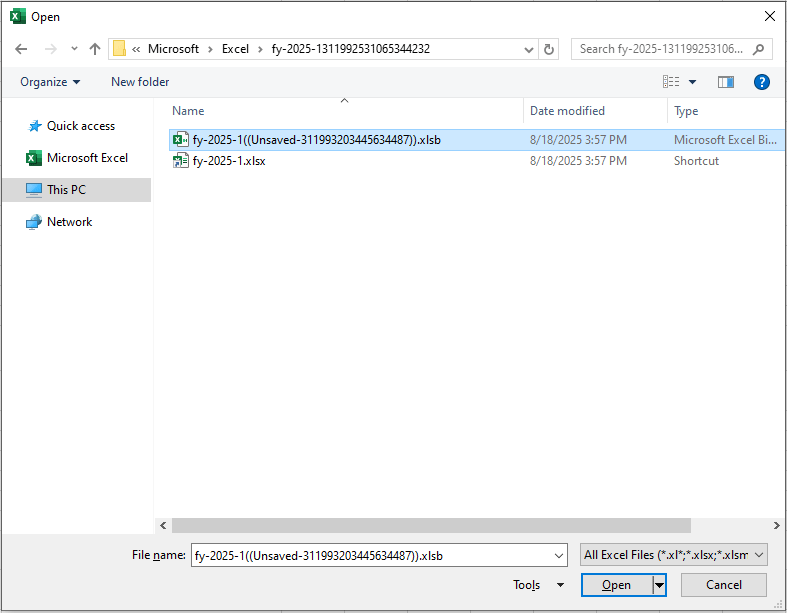This screenshot has width=790, height=613.
Task: Open the Help icon
Action: [761, 82]
